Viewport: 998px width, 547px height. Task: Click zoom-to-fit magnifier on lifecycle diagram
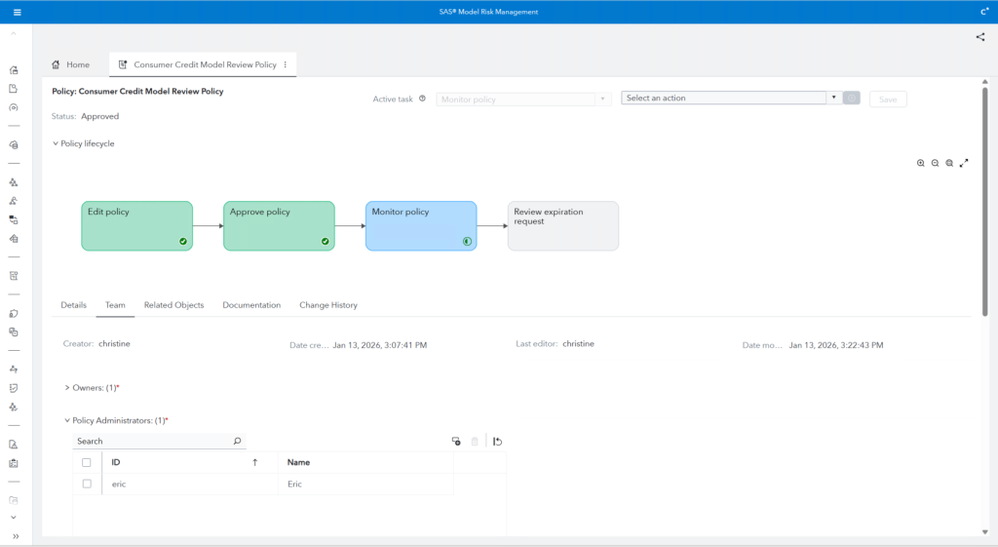950,163
